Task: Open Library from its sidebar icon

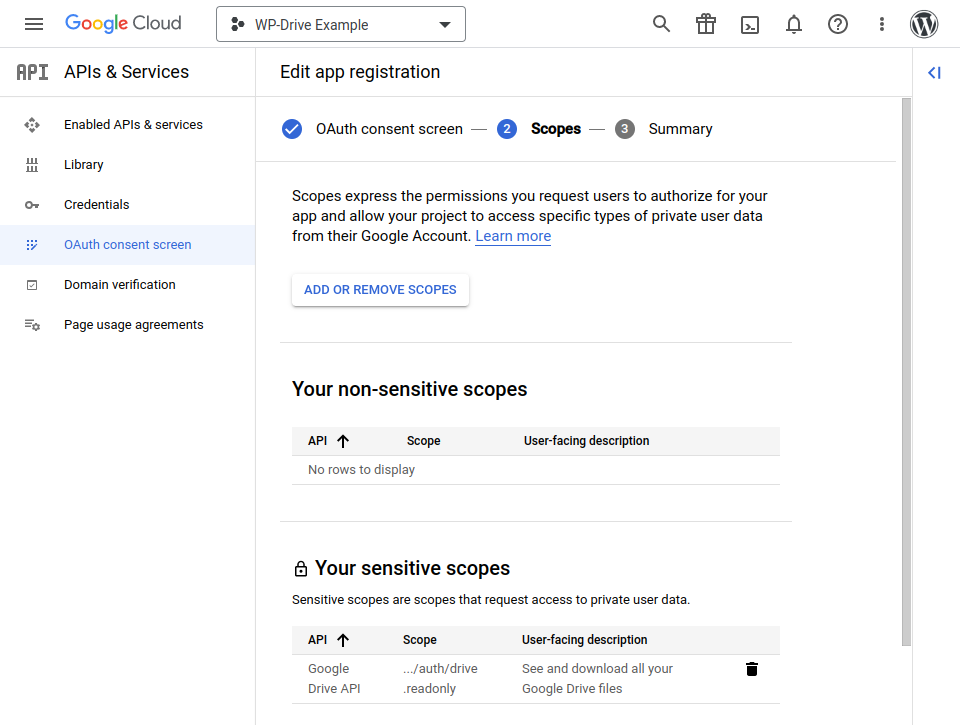Action: pyautogui.click(x=33, y=164)
